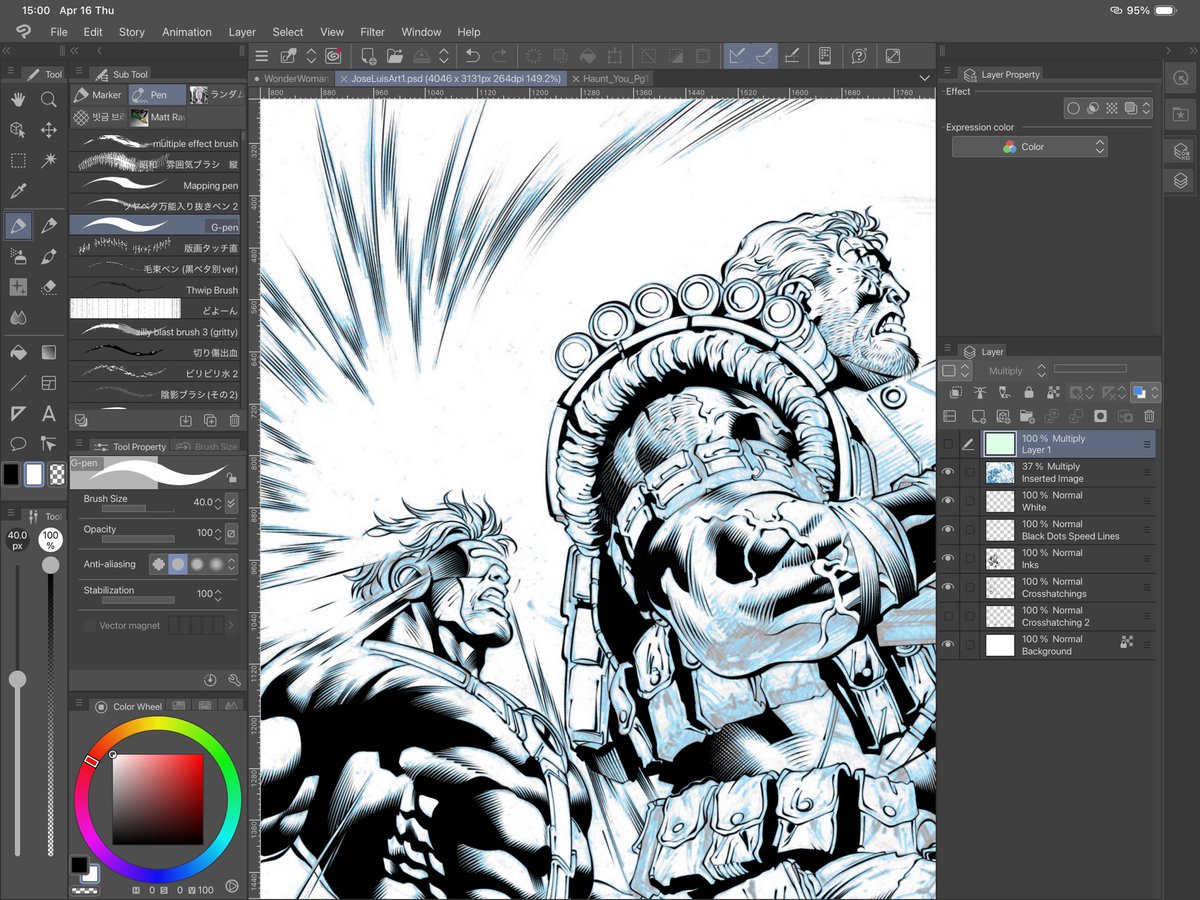The width and height of the screenshot is (1200, 900).
Task: Select the Figure line tool
Action: 18,383
